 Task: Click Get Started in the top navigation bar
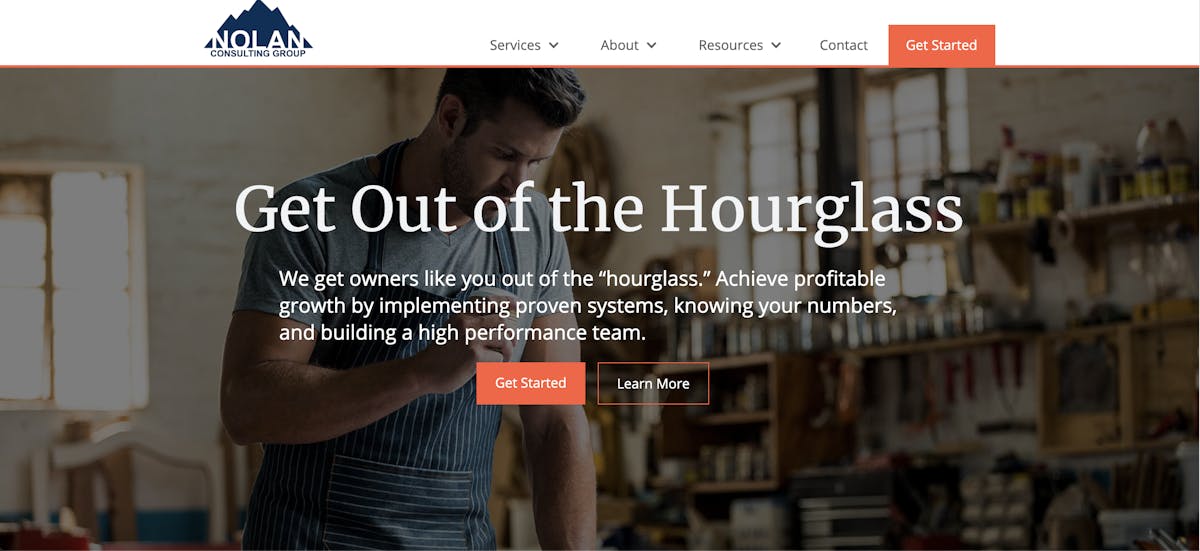coord(941,45)
